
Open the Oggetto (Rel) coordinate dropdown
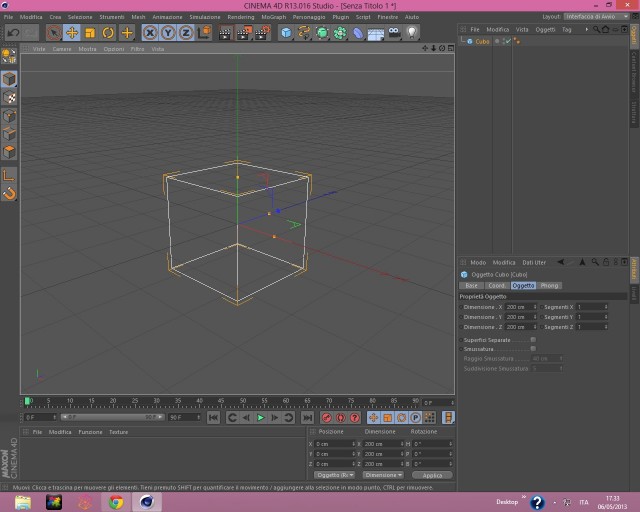[x=334, y=475]
